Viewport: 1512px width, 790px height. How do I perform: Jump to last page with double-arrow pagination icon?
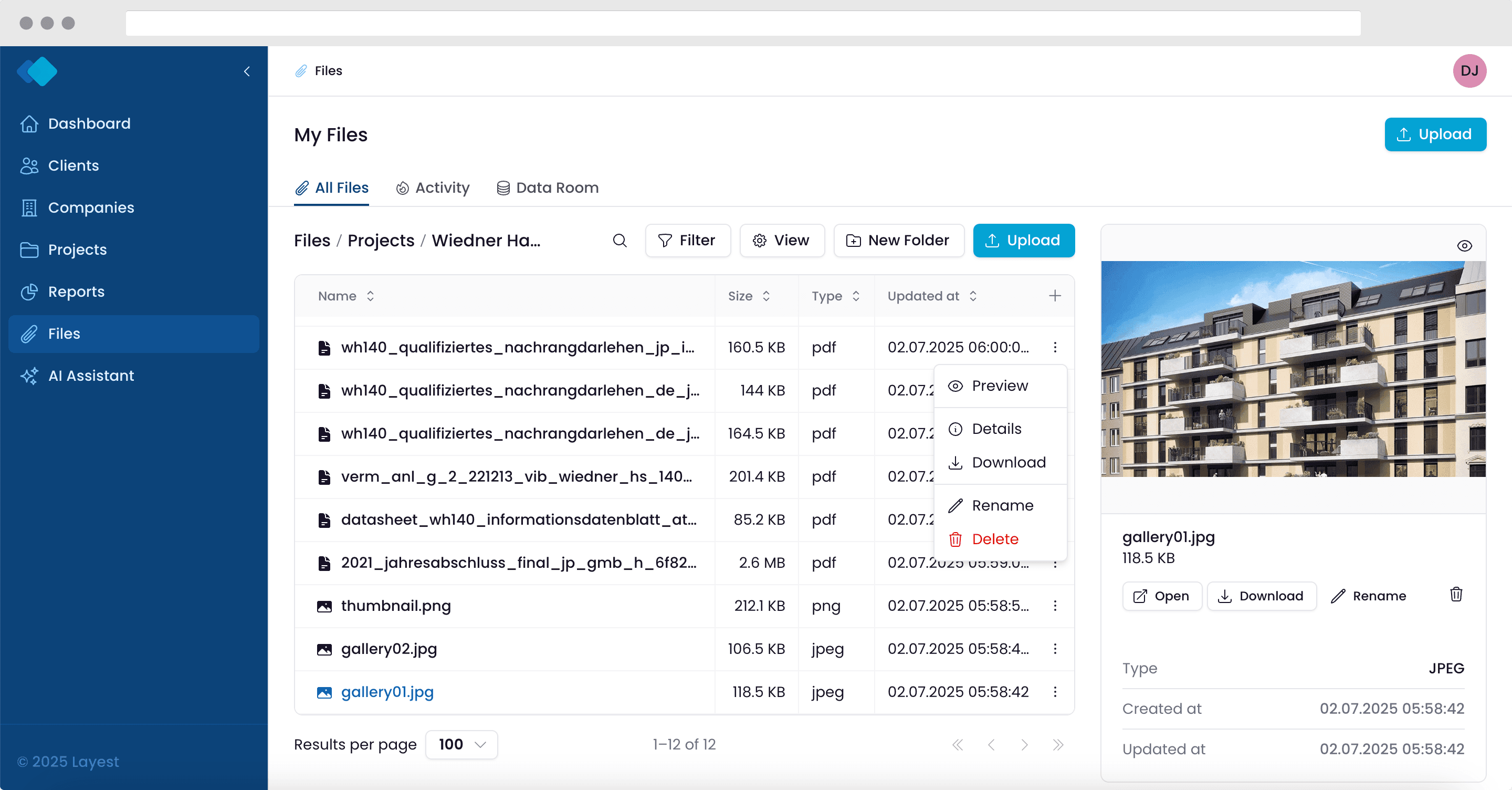[x=1058, y=744]
